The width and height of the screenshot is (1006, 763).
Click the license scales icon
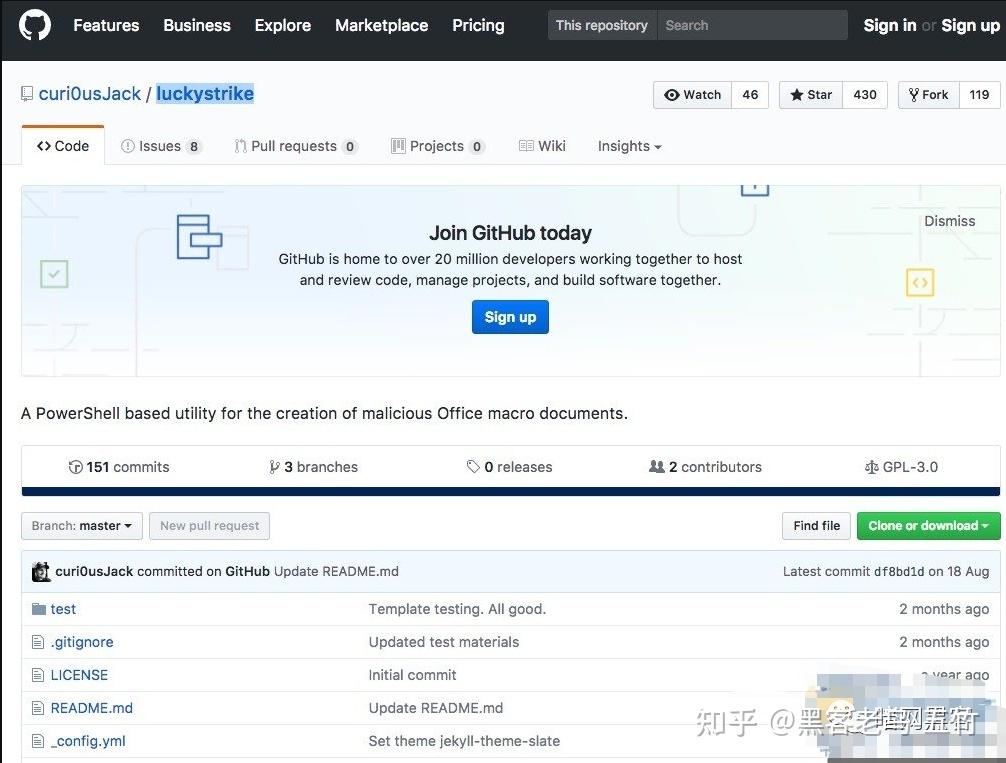coord(871,467)
